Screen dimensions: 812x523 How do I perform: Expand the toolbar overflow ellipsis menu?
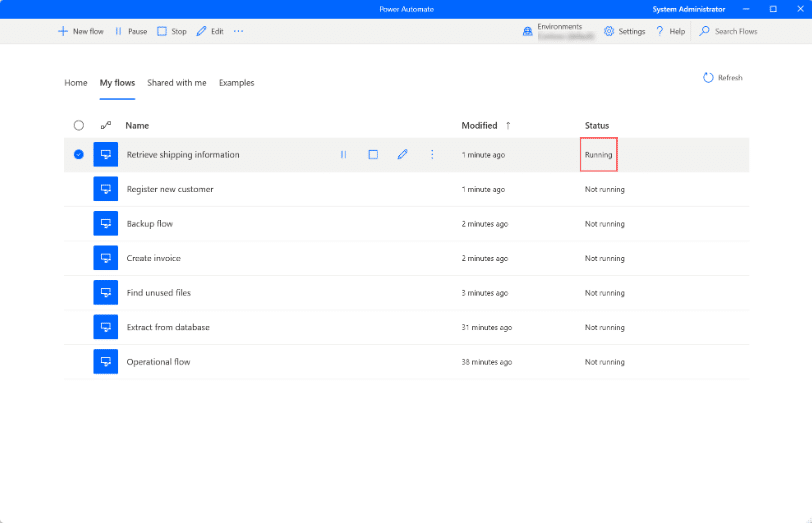click(238, 31)
